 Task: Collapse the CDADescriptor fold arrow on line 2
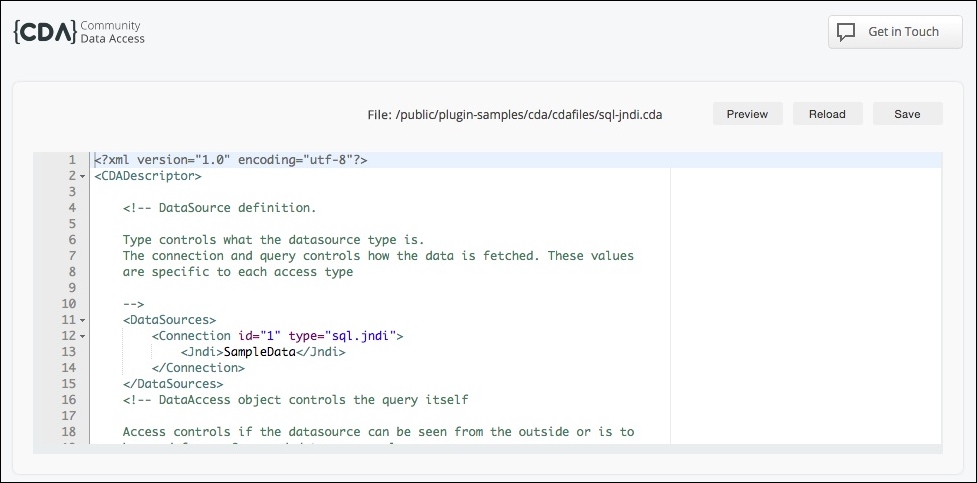click(82, 176)
